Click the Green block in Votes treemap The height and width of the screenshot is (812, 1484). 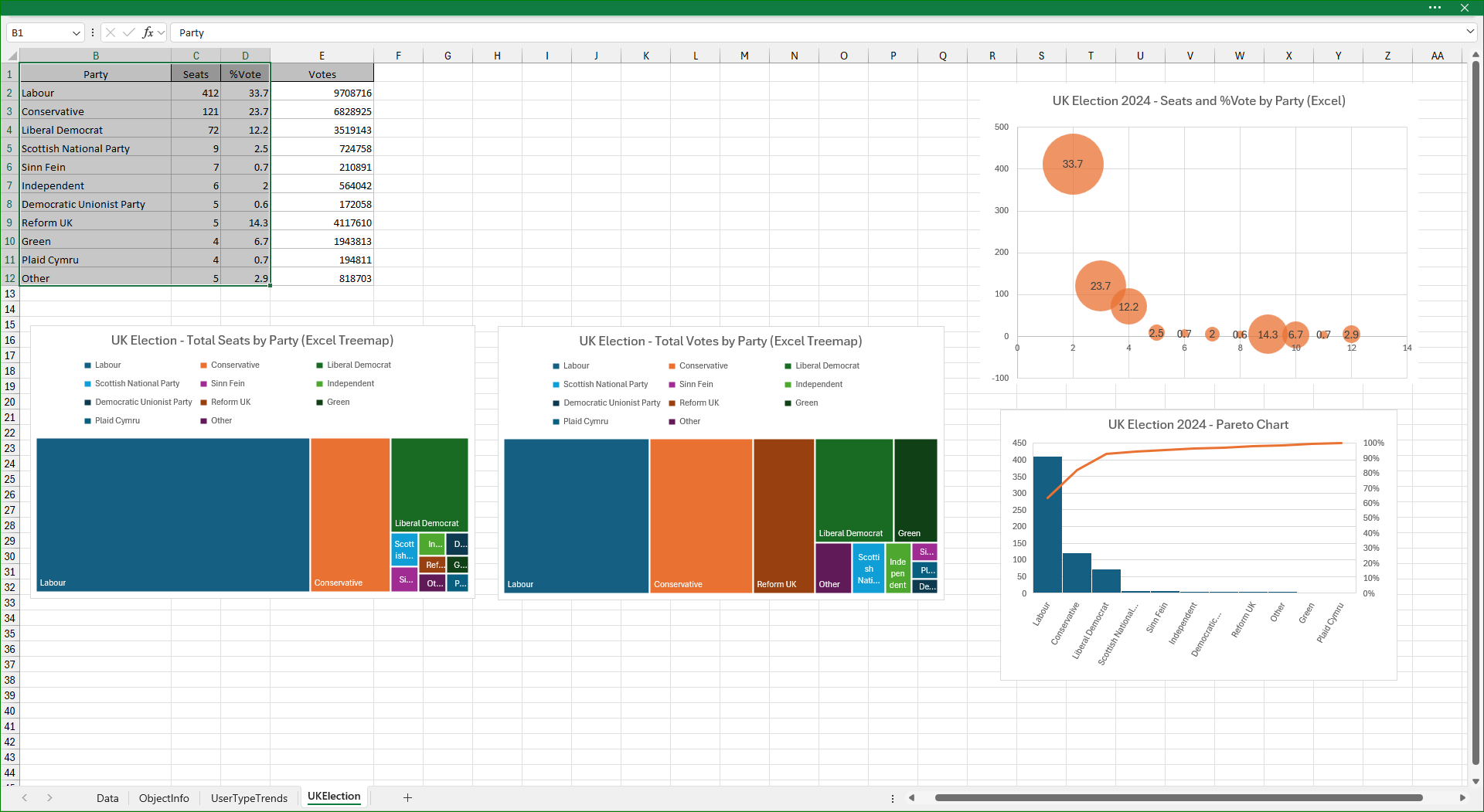click(916, 490)
